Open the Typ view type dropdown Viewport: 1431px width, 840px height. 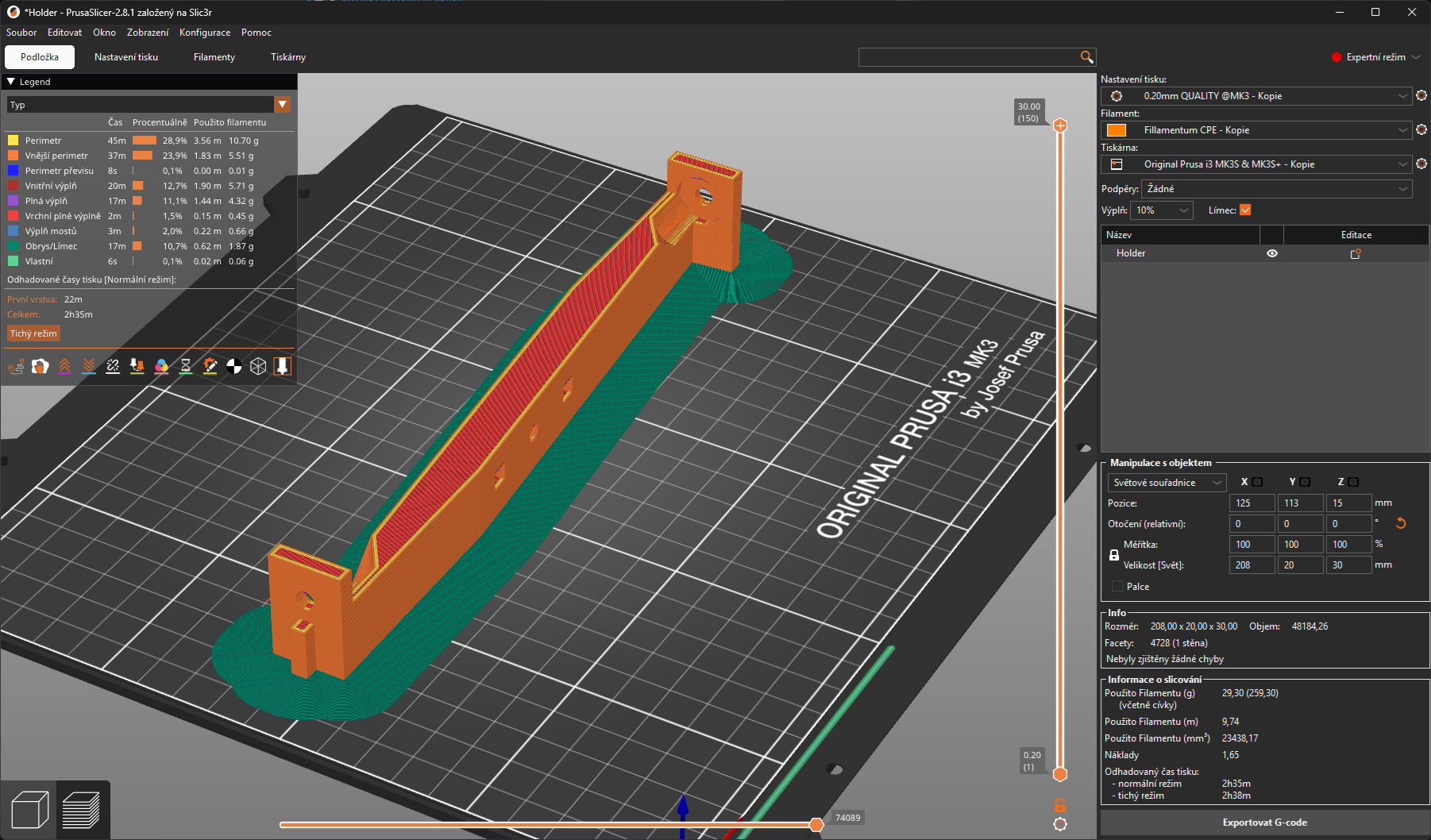pyautogui.click(x=282, y=105)
